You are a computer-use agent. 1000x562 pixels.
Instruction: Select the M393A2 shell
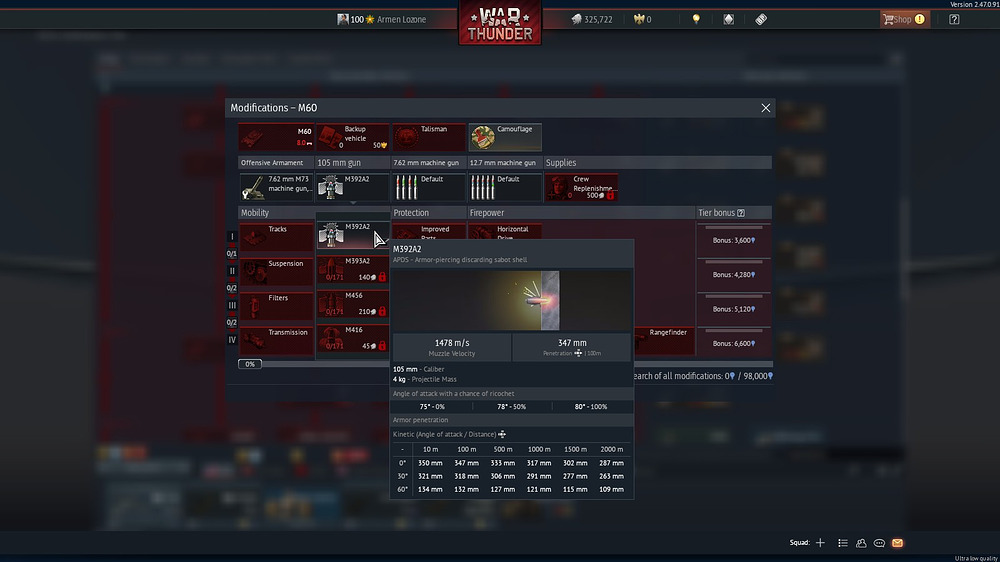coord(353,269)
